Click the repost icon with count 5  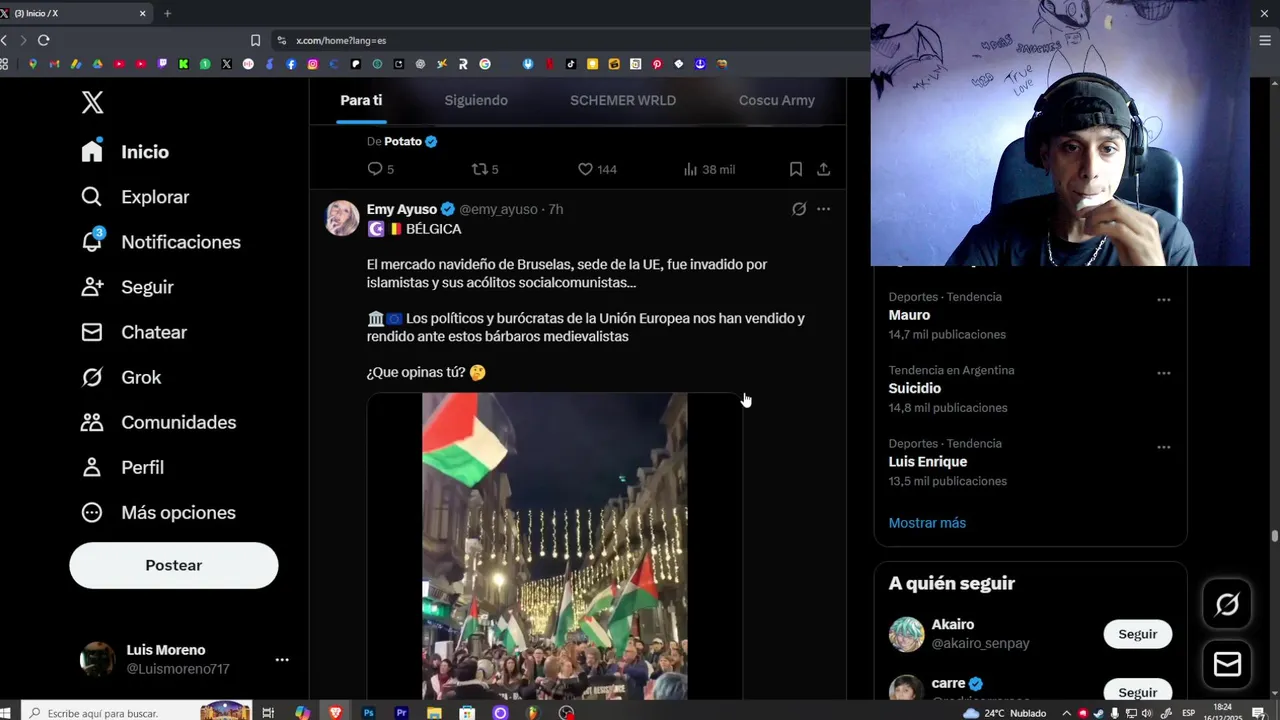(479, 169)
